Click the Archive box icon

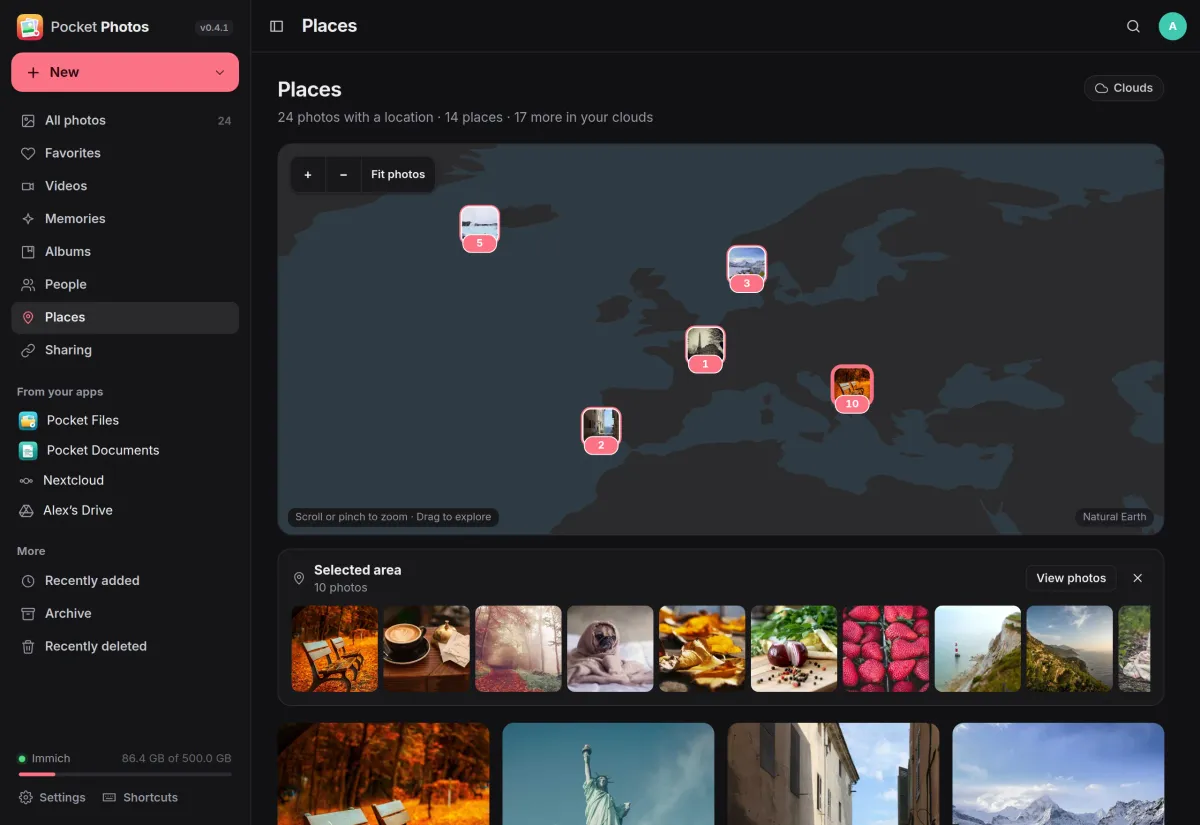pos(28,614)
